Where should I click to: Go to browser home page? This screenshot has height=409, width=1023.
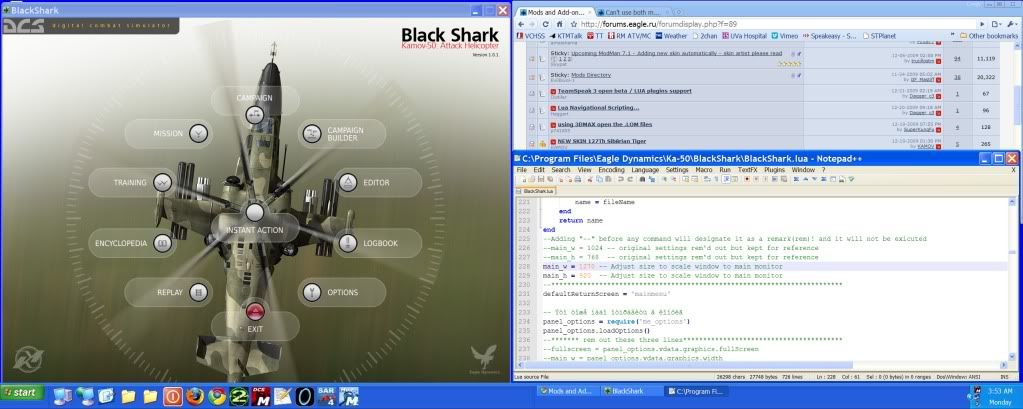click(x=560, y=24)
